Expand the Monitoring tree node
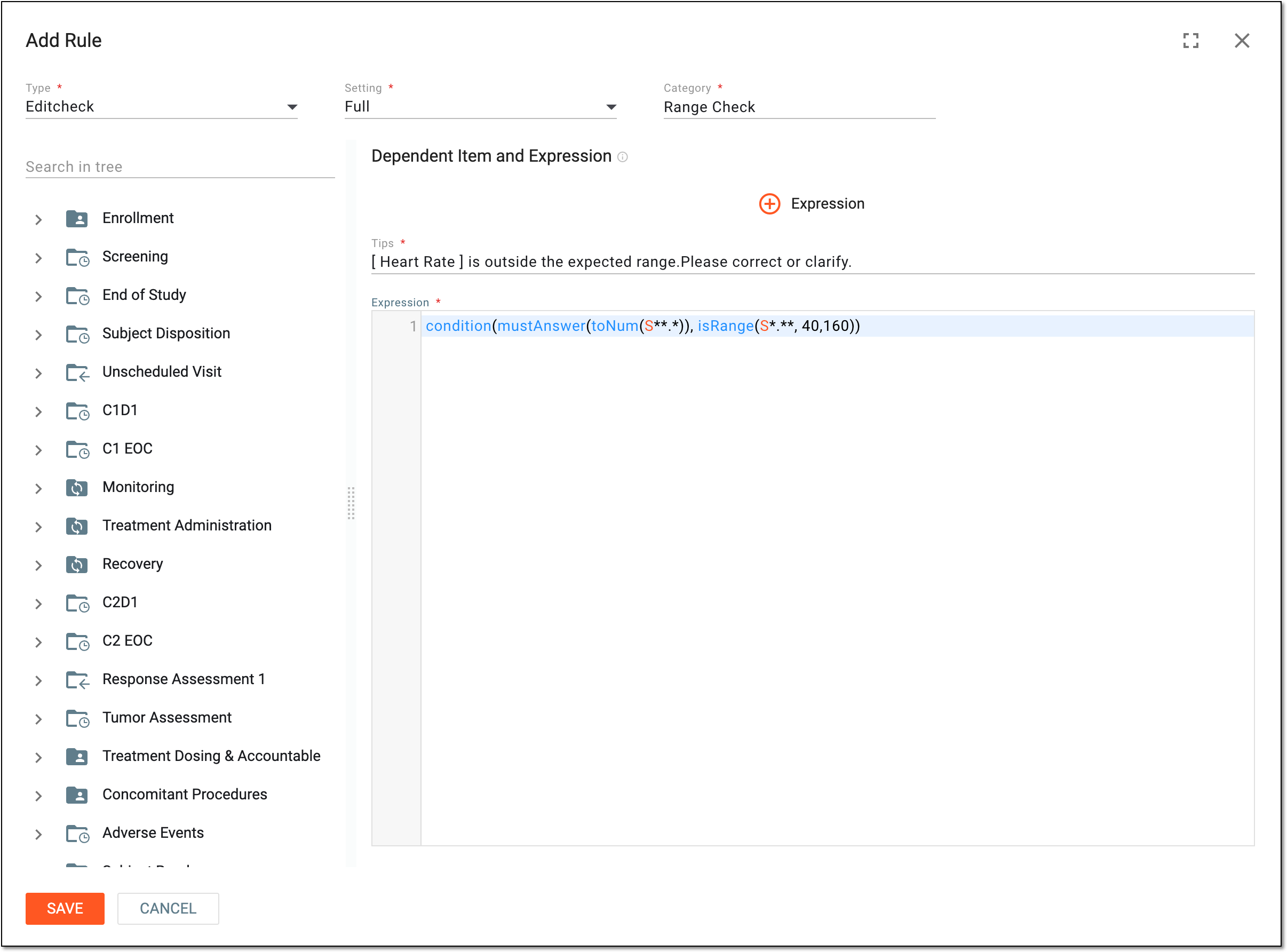 pos(38,489)
